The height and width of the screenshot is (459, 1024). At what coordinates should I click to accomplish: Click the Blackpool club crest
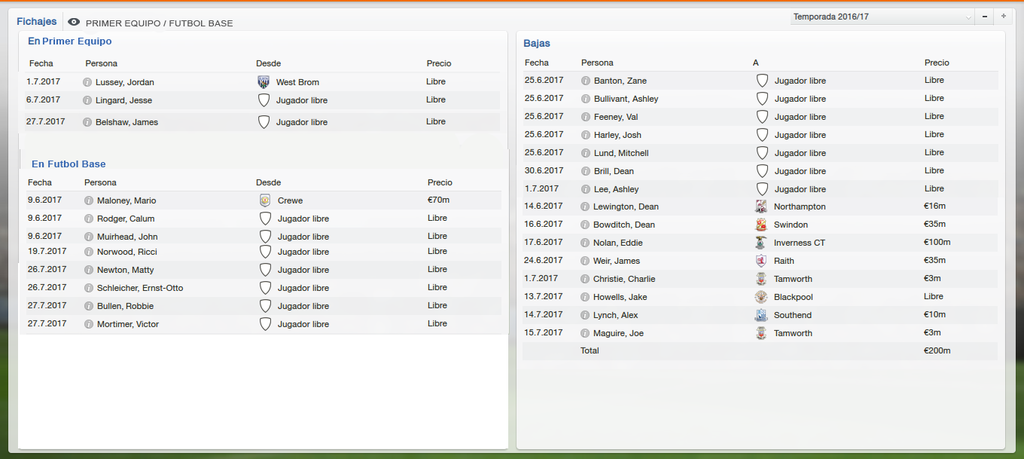point(761,297)
